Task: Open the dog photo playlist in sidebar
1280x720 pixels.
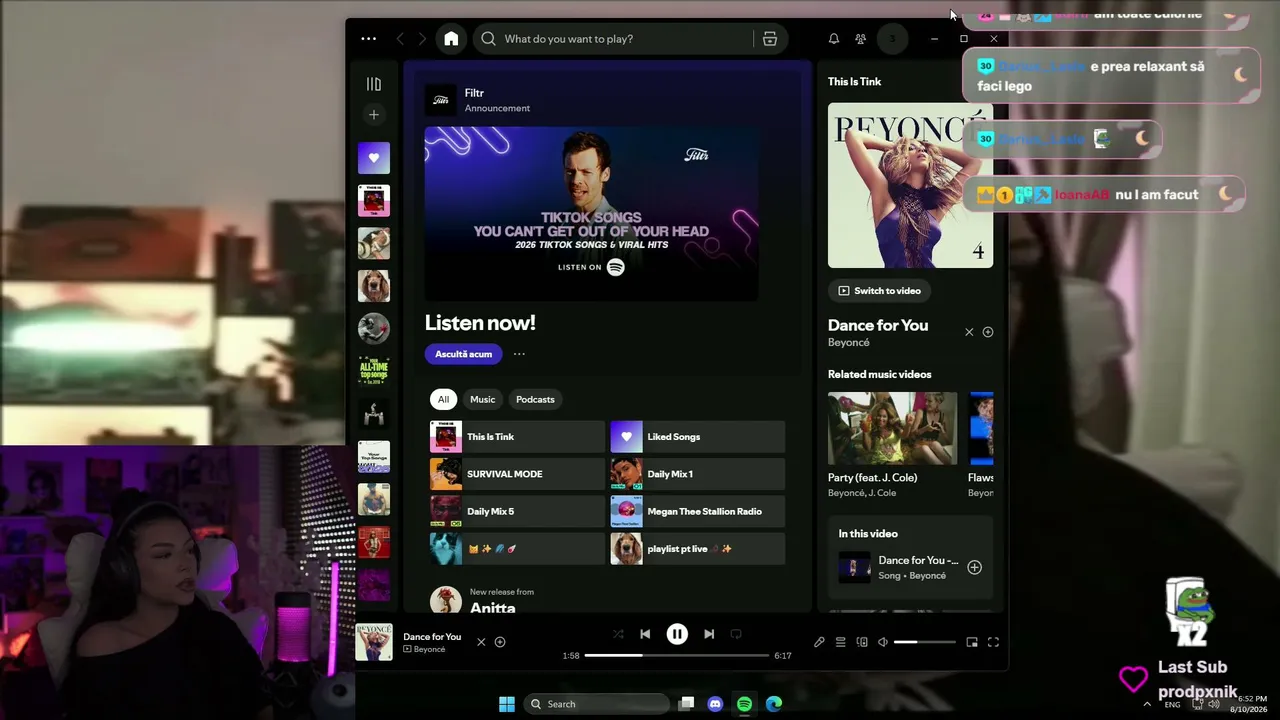Action: [374, 286]
